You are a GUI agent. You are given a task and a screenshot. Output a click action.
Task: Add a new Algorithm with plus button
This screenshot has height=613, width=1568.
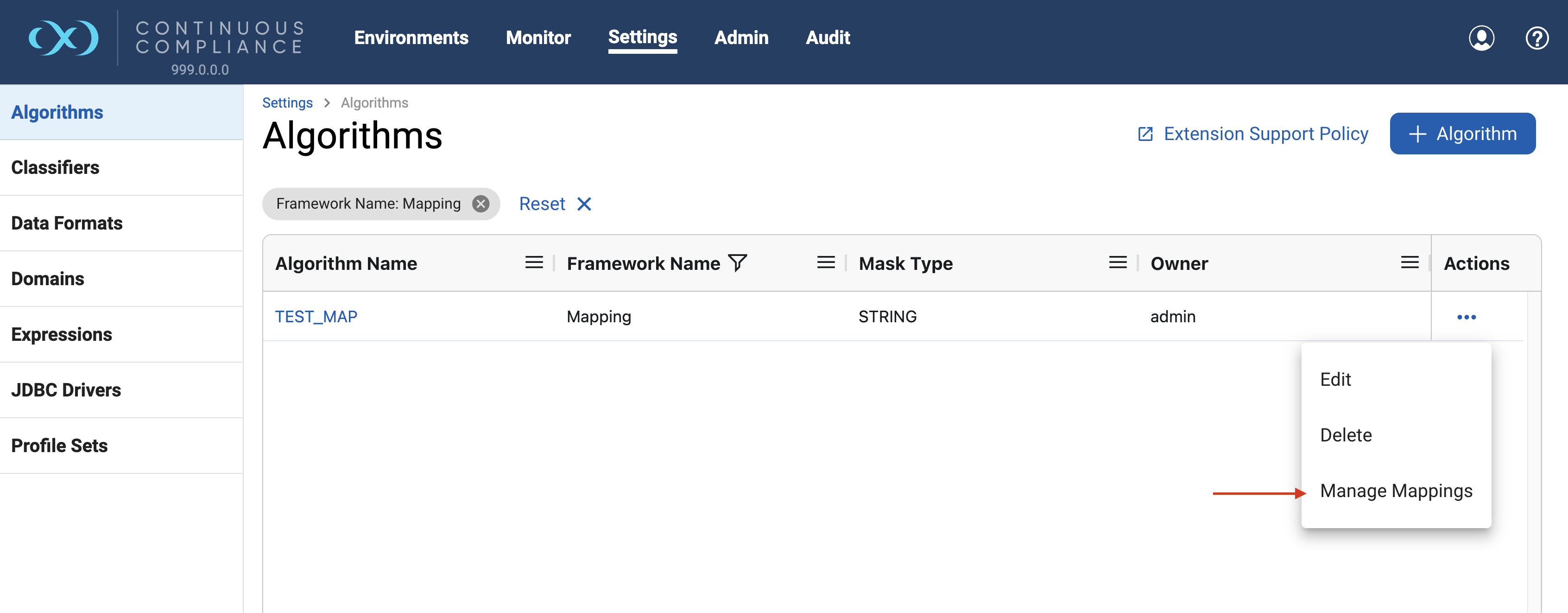1462,134
